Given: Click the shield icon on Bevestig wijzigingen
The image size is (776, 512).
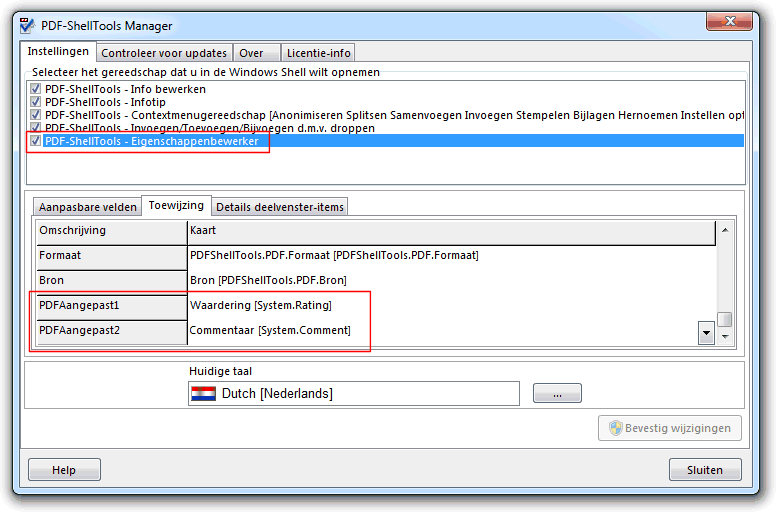Looking at the screenshot, I should 615,428.
